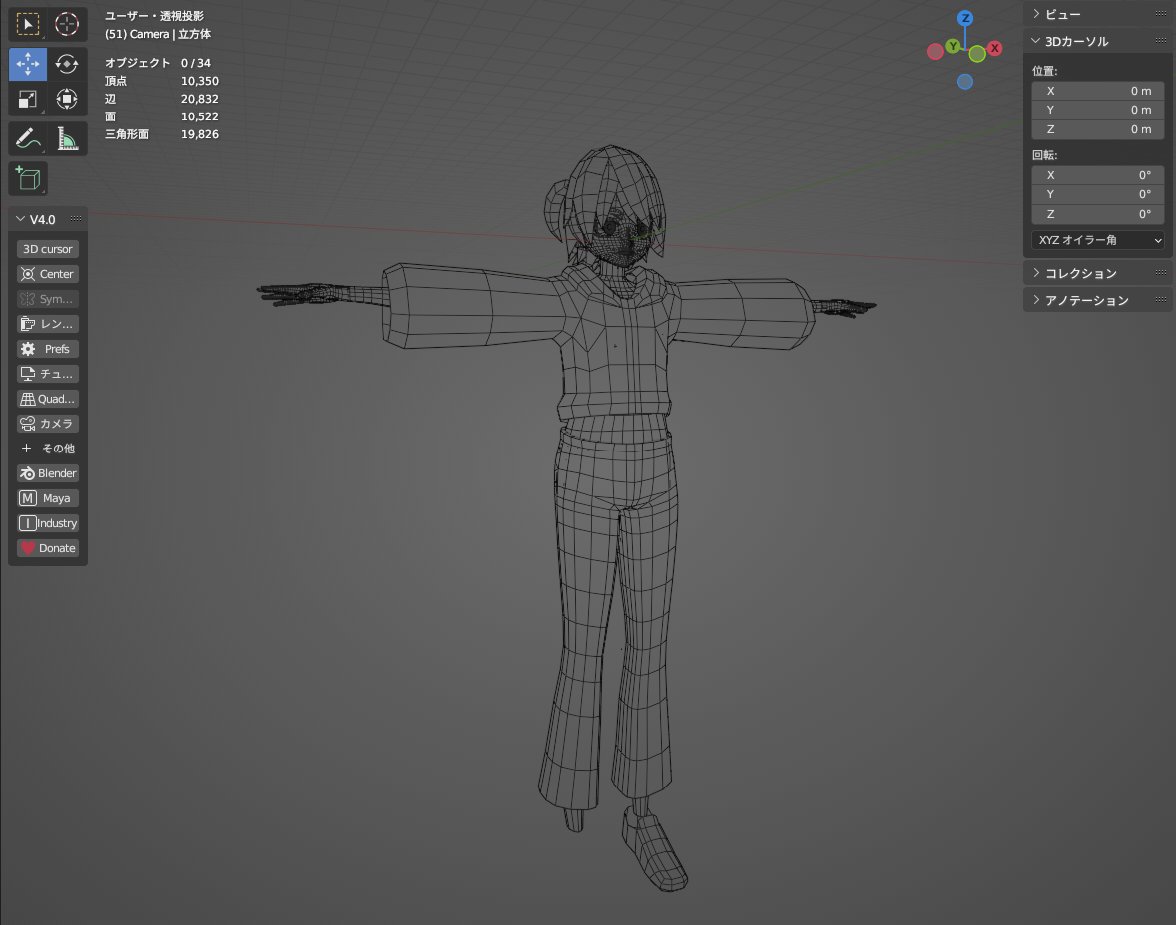The width and height of the screenshot is (1176, 925).
Task: Collapse the V4.0 panel header
Action: pos(42,218)
